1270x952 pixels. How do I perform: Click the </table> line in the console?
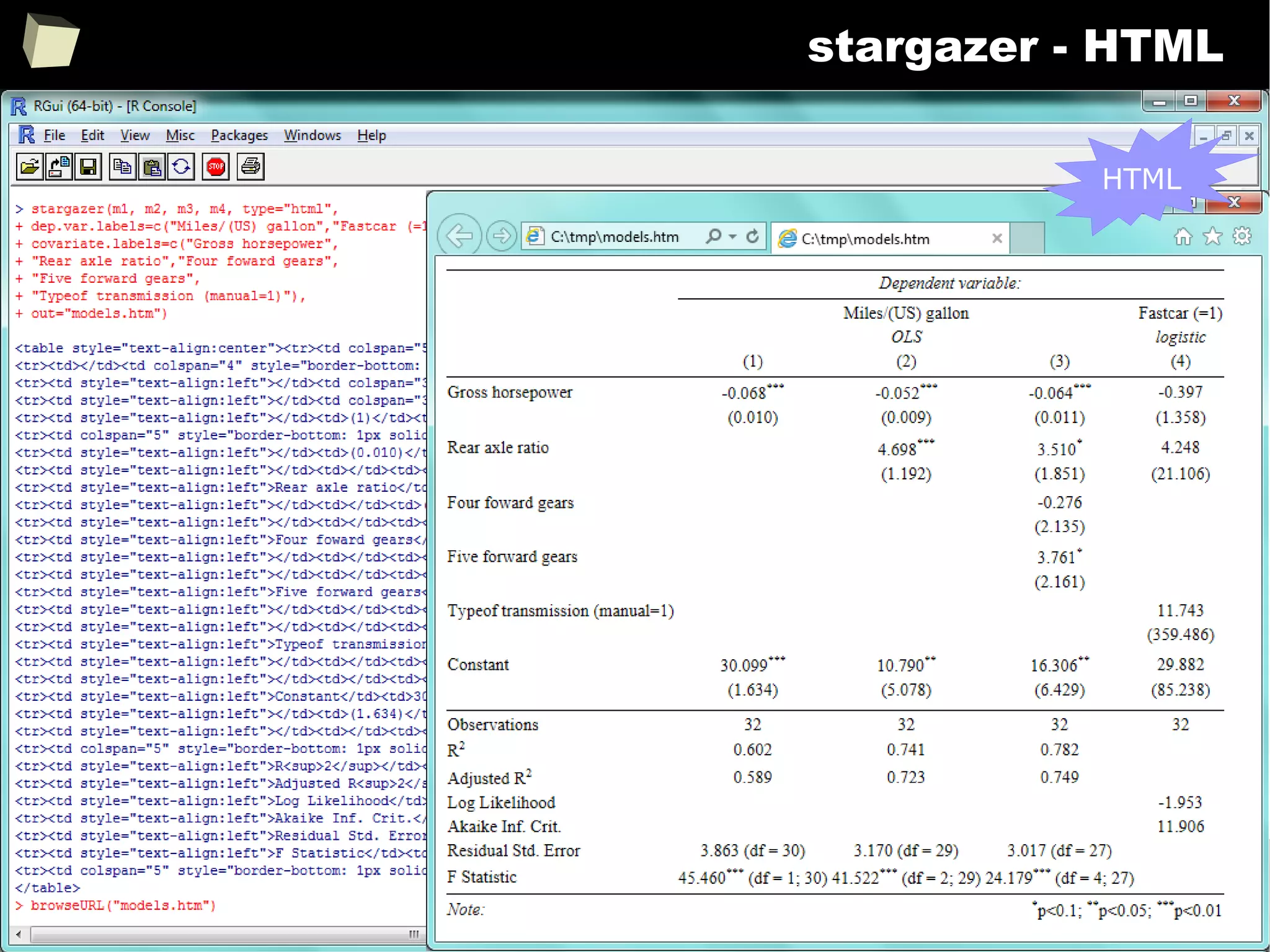48,888
